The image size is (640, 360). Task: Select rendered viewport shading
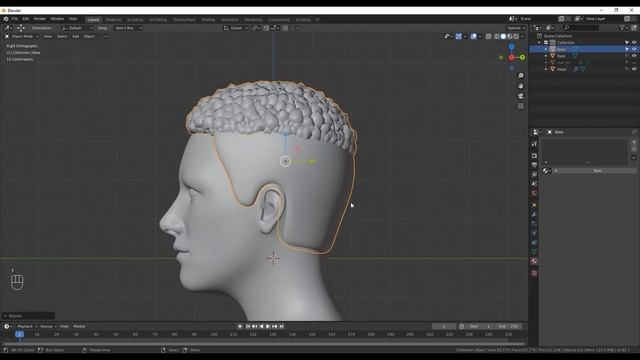pos(516,36)
